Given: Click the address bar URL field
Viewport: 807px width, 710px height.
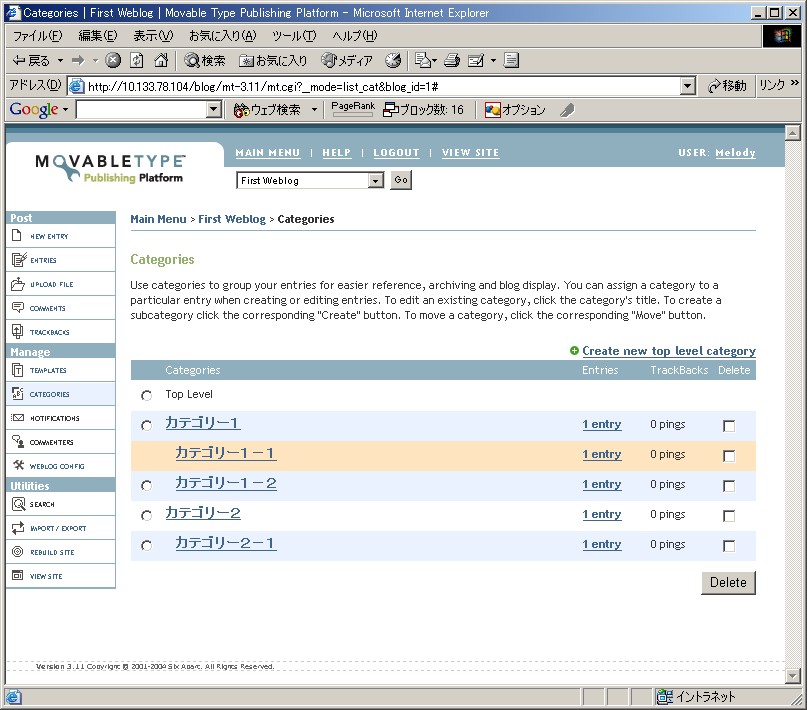Looking at the screenshot, I should (x=383, y=86).
